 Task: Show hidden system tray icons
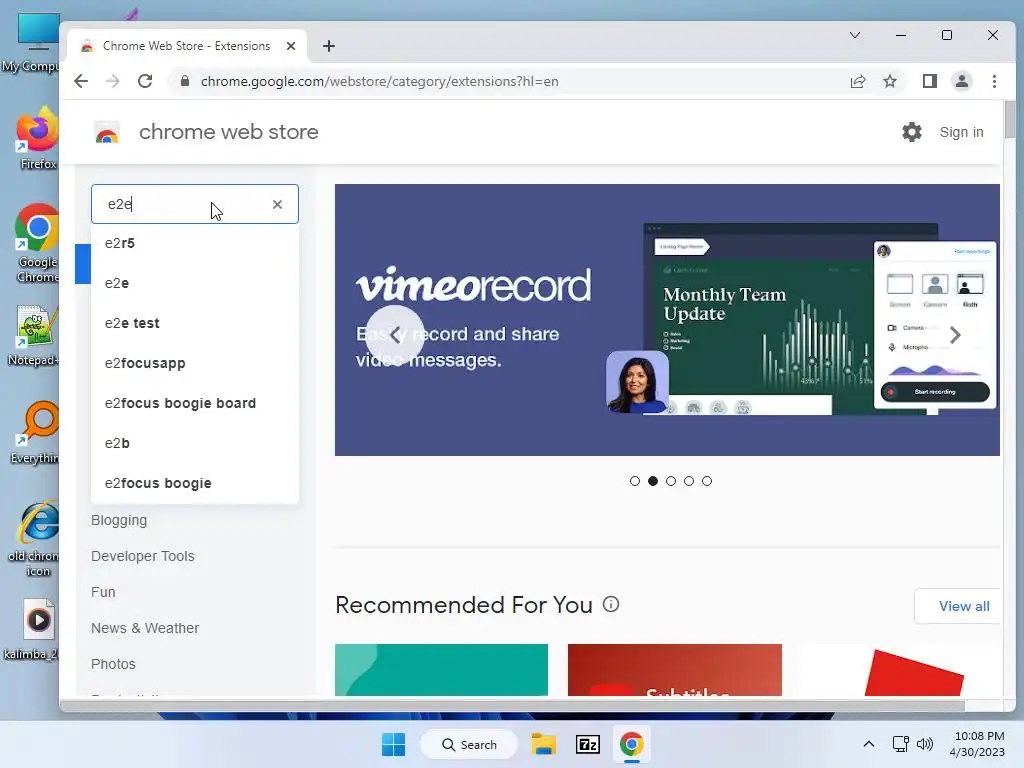click(869, 744)
